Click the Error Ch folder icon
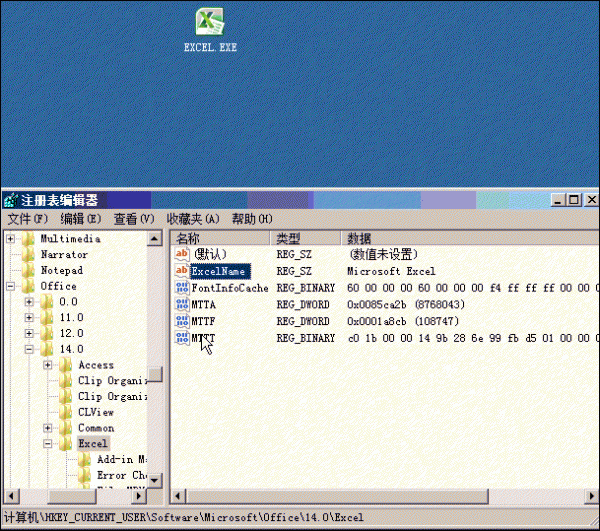The width and height of the screenshot is (600, 531). (x=84, y=475)
